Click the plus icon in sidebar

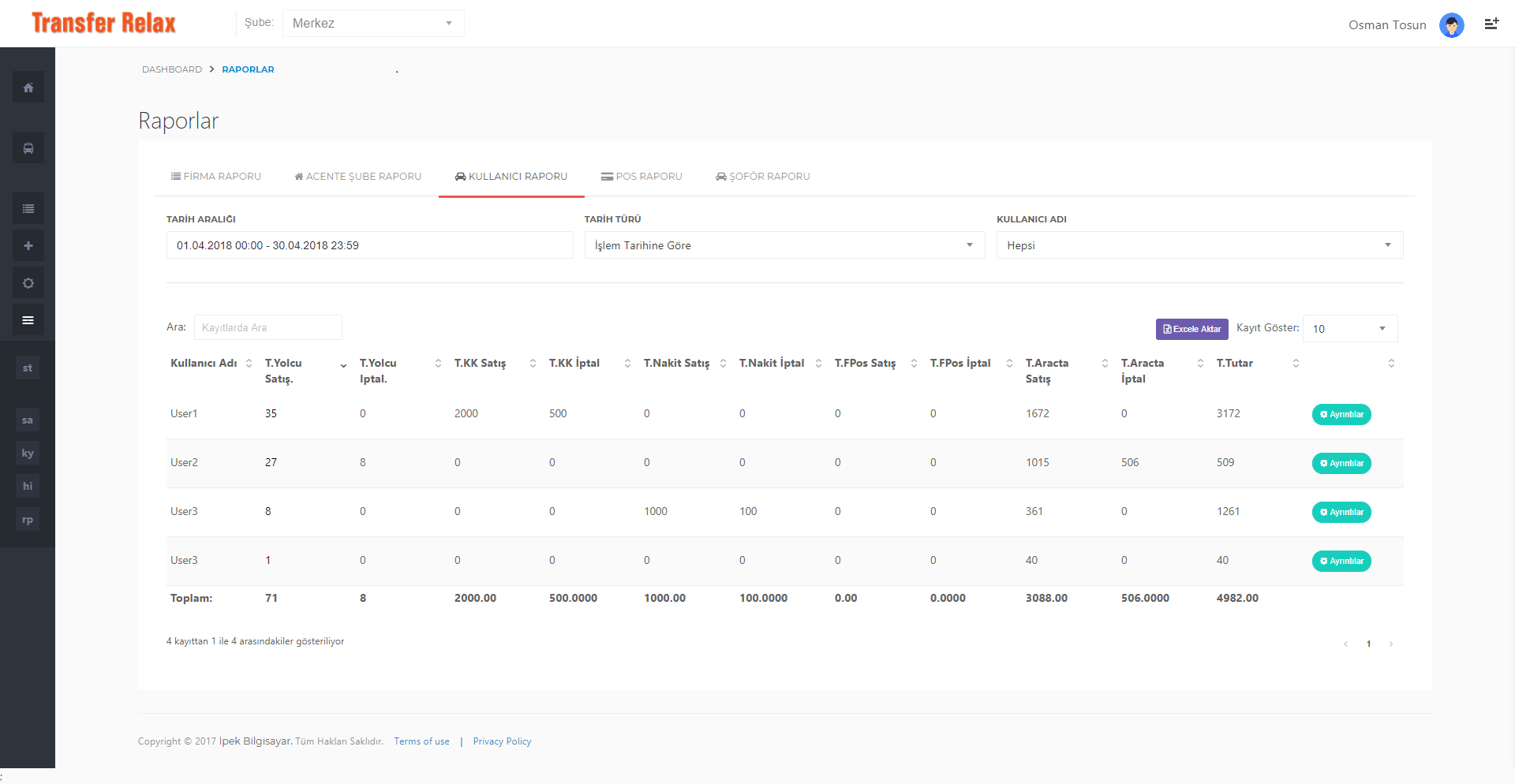pos(28,246)
